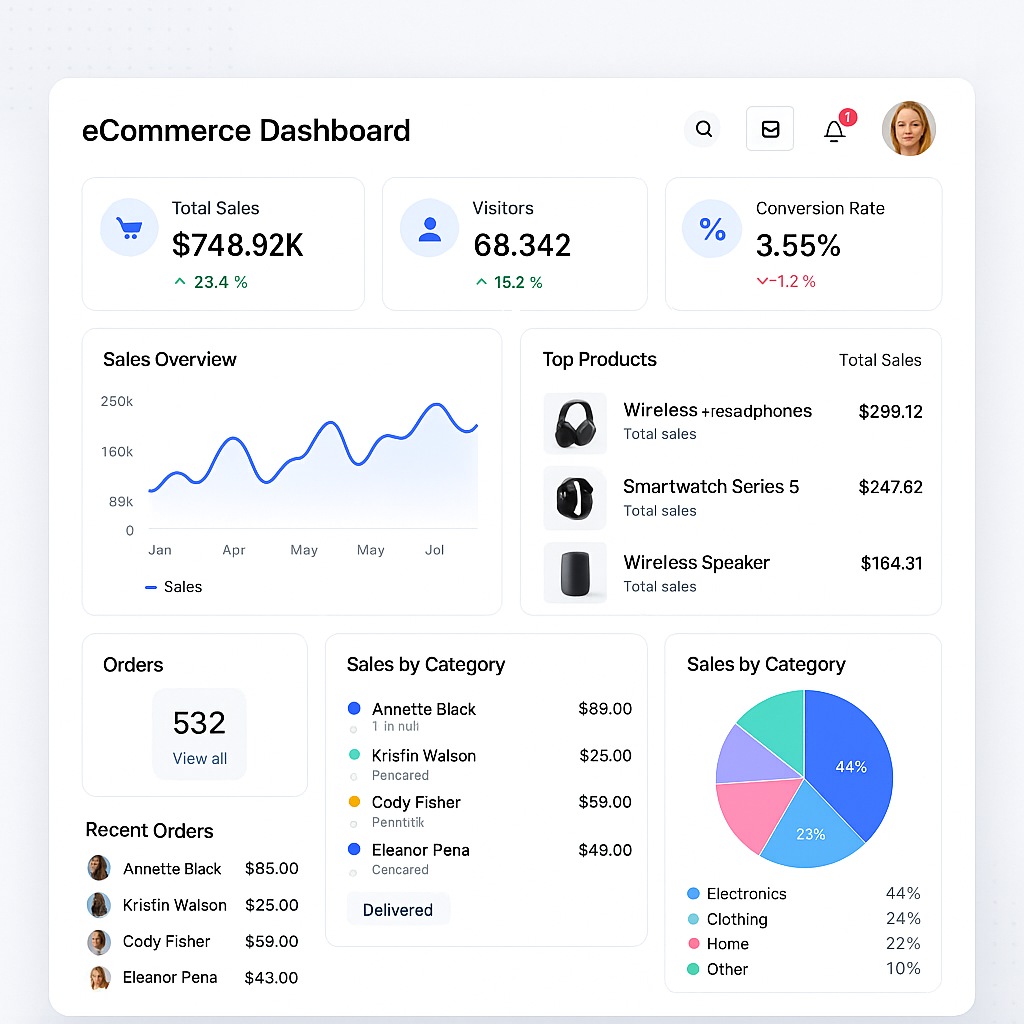
Task: Open the Smartwatch Series 5 product thumbnail
Action: pos(575,499)
